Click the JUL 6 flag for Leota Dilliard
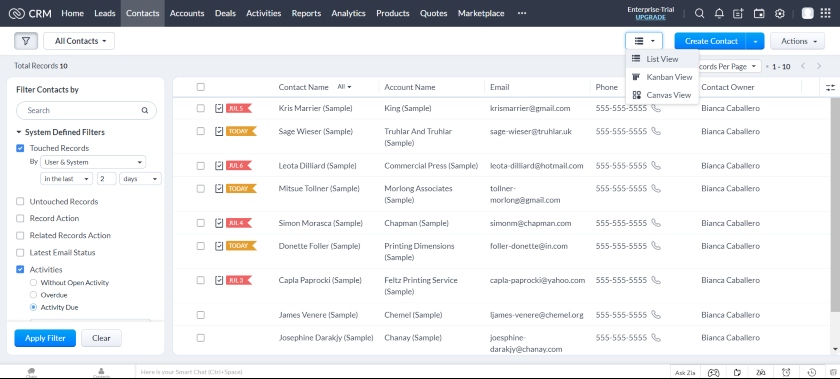840x379 pixels. click(x=238, y=166)
